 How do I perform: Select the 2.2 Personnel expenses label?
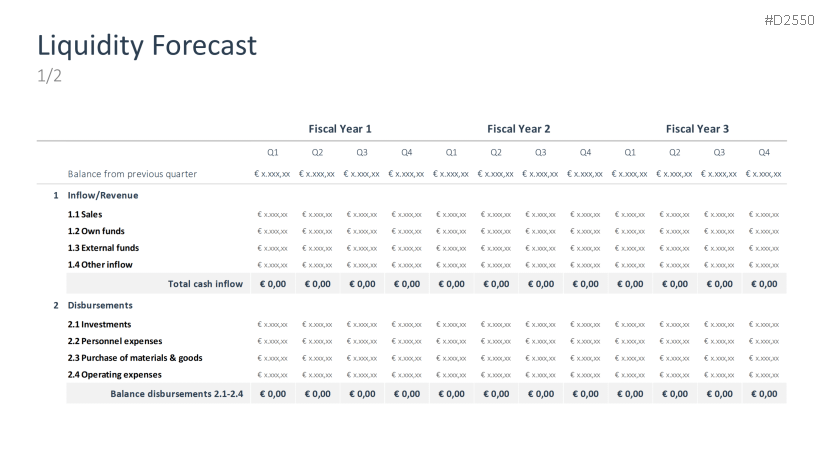click(x=114, y=341)
